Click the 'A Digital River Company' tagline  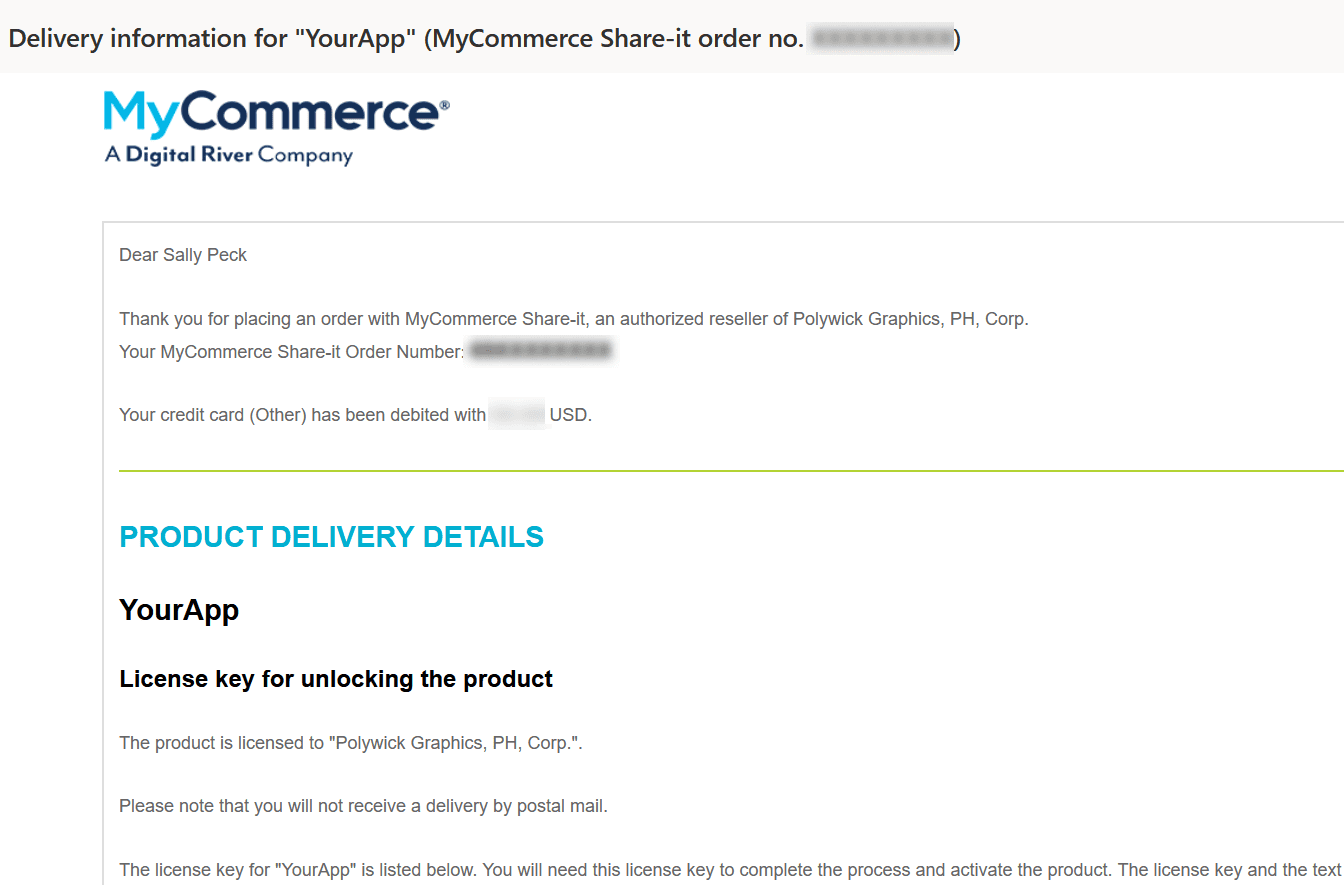pyautogui.click(x=229, y=155)
